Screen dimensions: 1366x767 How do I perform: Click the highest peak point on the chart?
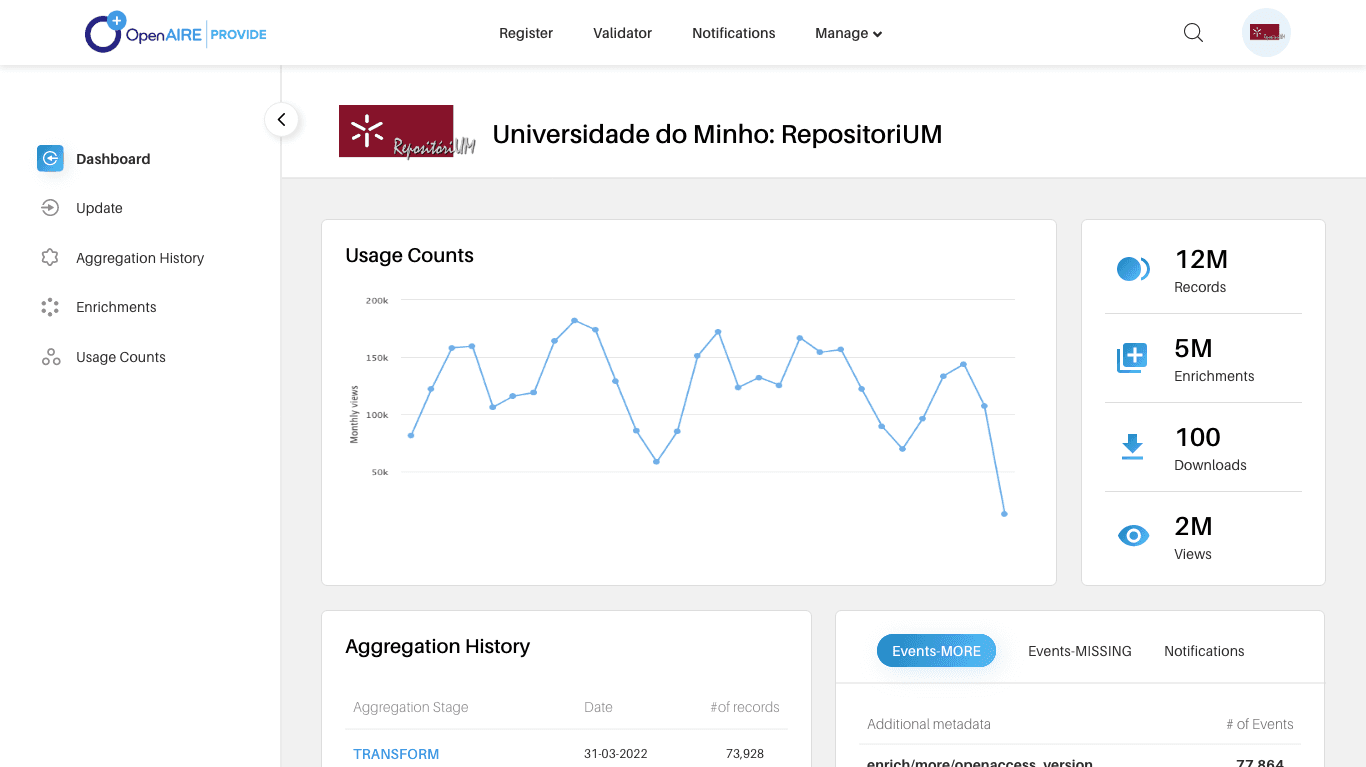[x=575, y=321]
